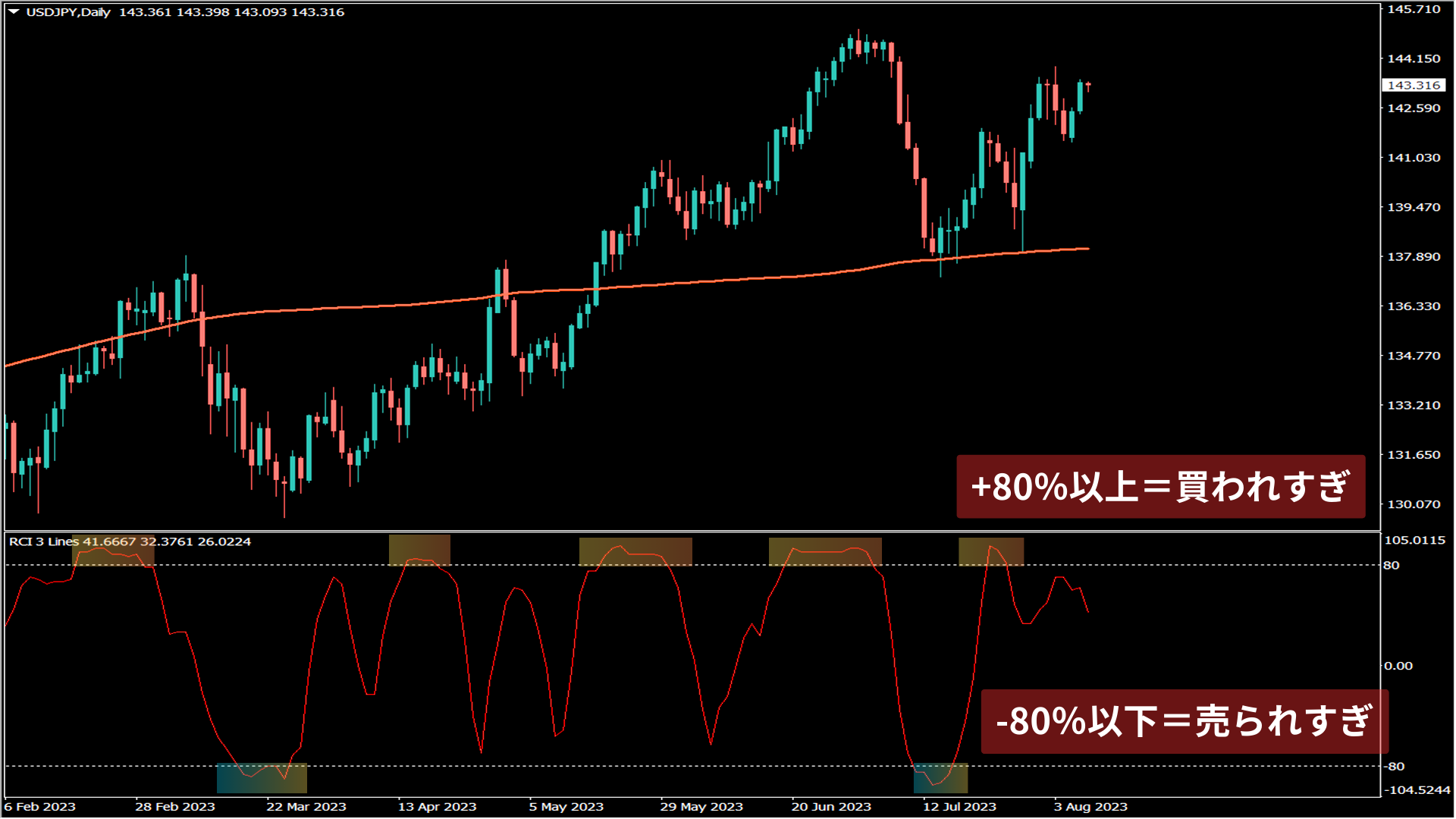Screen dimensions: 1456x819
Task: Click the 20 Jun 2023 date label
Action: [831, 807]
